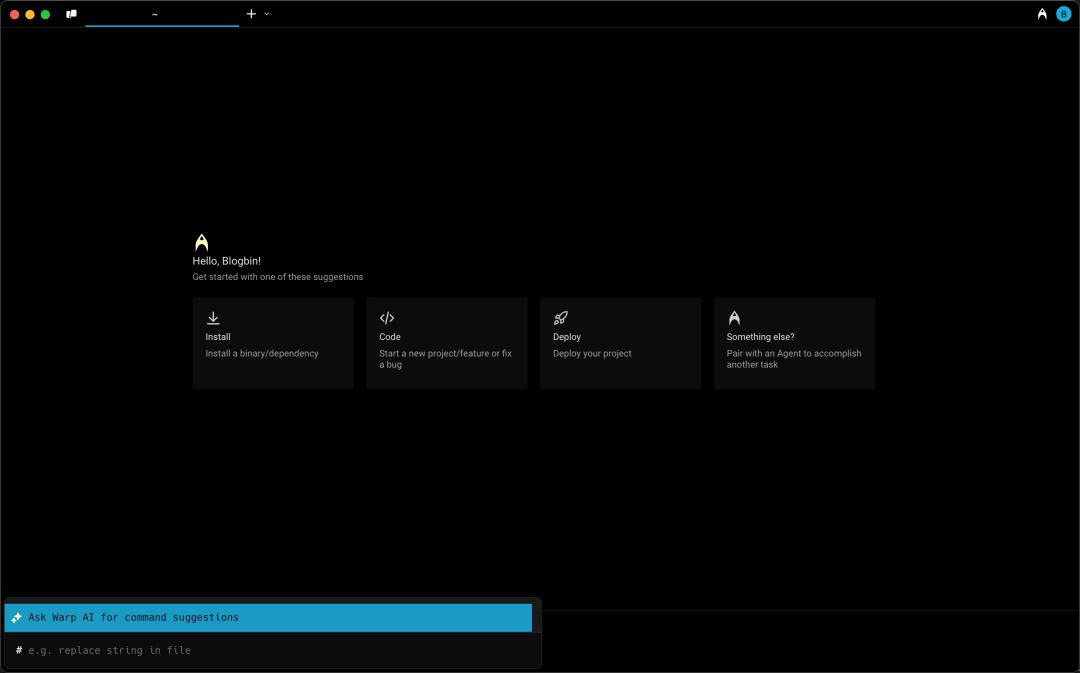This screenshot has height=673, width=1080.
Task: Click "Pair with an Agent to accomplish another task" text
Action: 793,359
